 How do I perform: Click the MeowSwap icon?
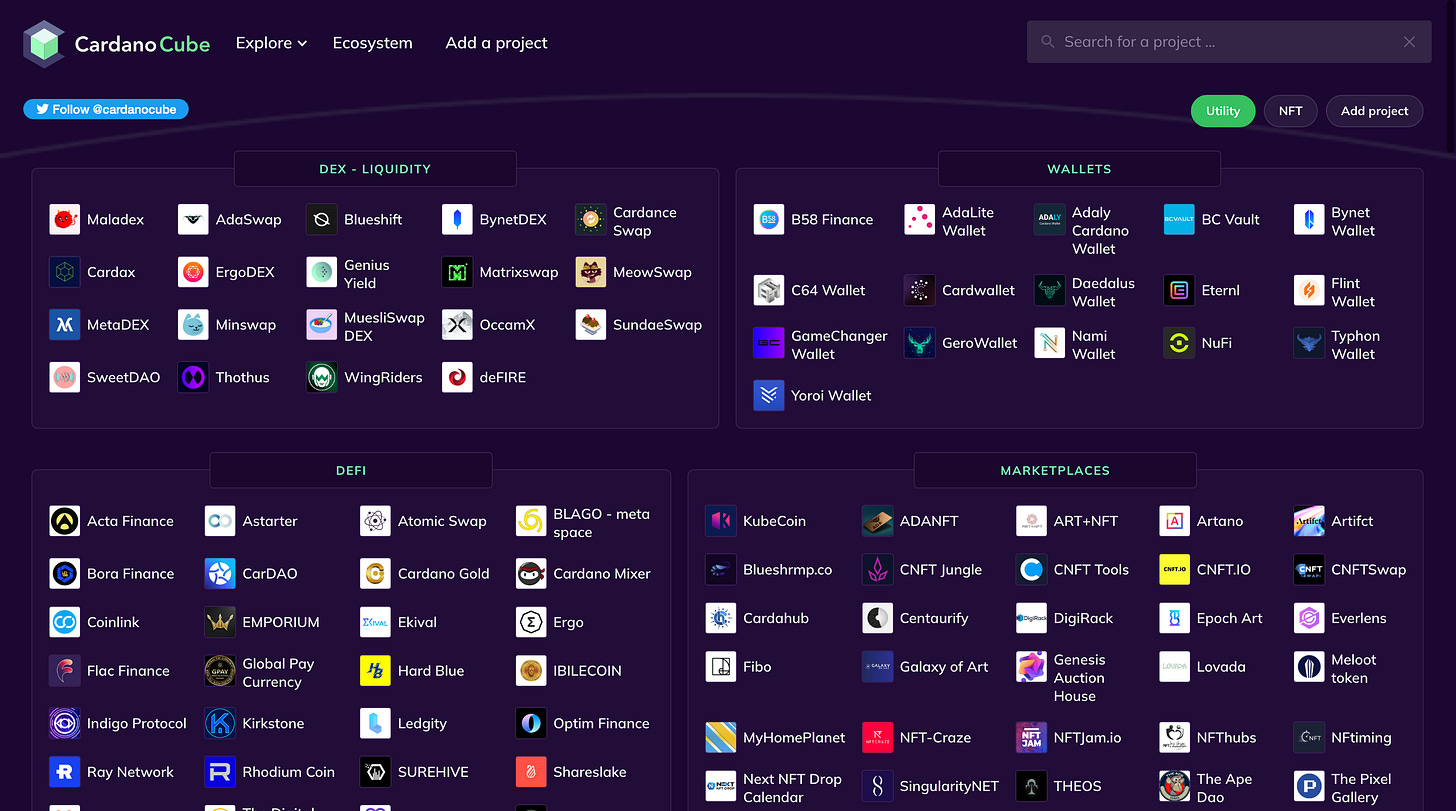click(x=591, y=272)
